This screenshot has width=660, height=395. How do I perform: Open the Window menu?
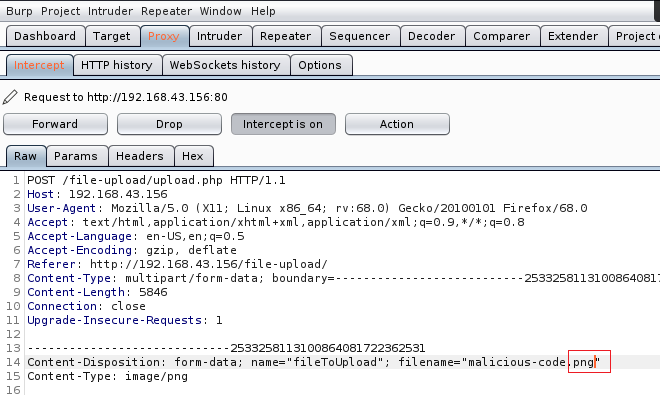(221, 11)
